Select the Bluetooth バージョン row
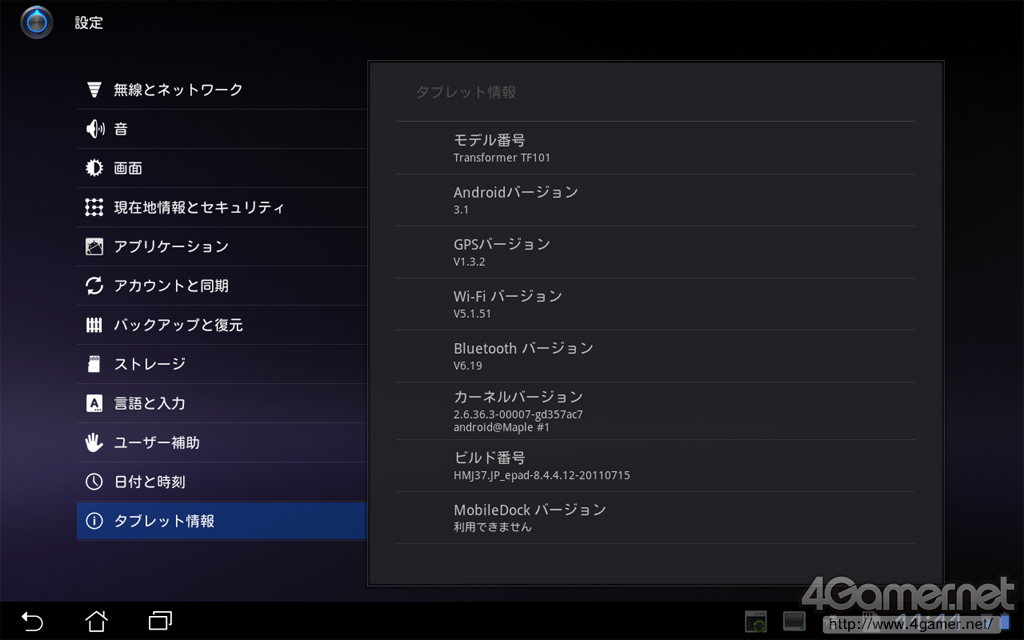Viewport: 1024px width, 640px height. 655,356
